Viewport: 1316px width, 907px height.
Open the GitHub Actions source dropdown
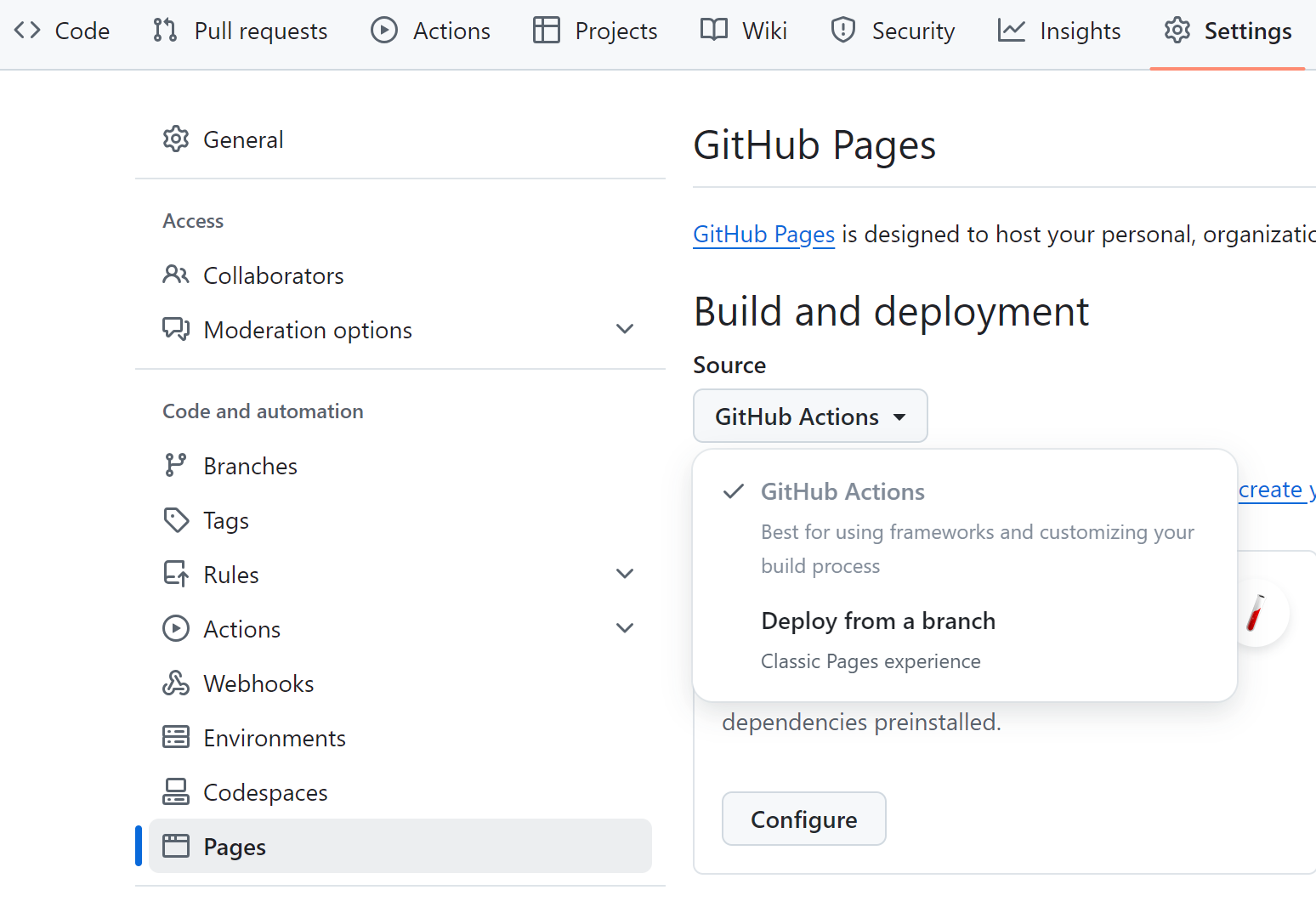810,417
